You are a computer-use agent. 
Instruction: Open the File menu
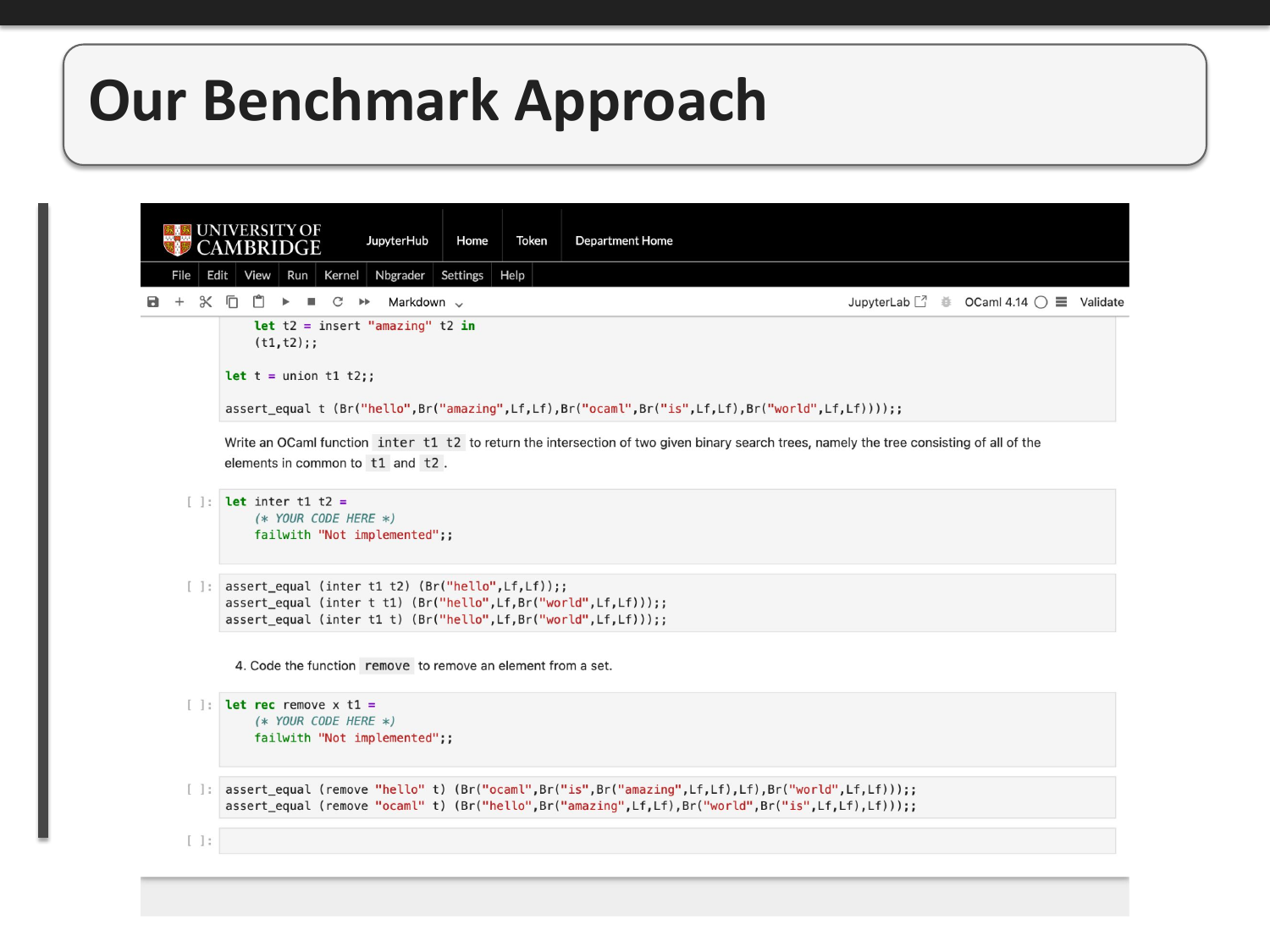coord(181,275)
